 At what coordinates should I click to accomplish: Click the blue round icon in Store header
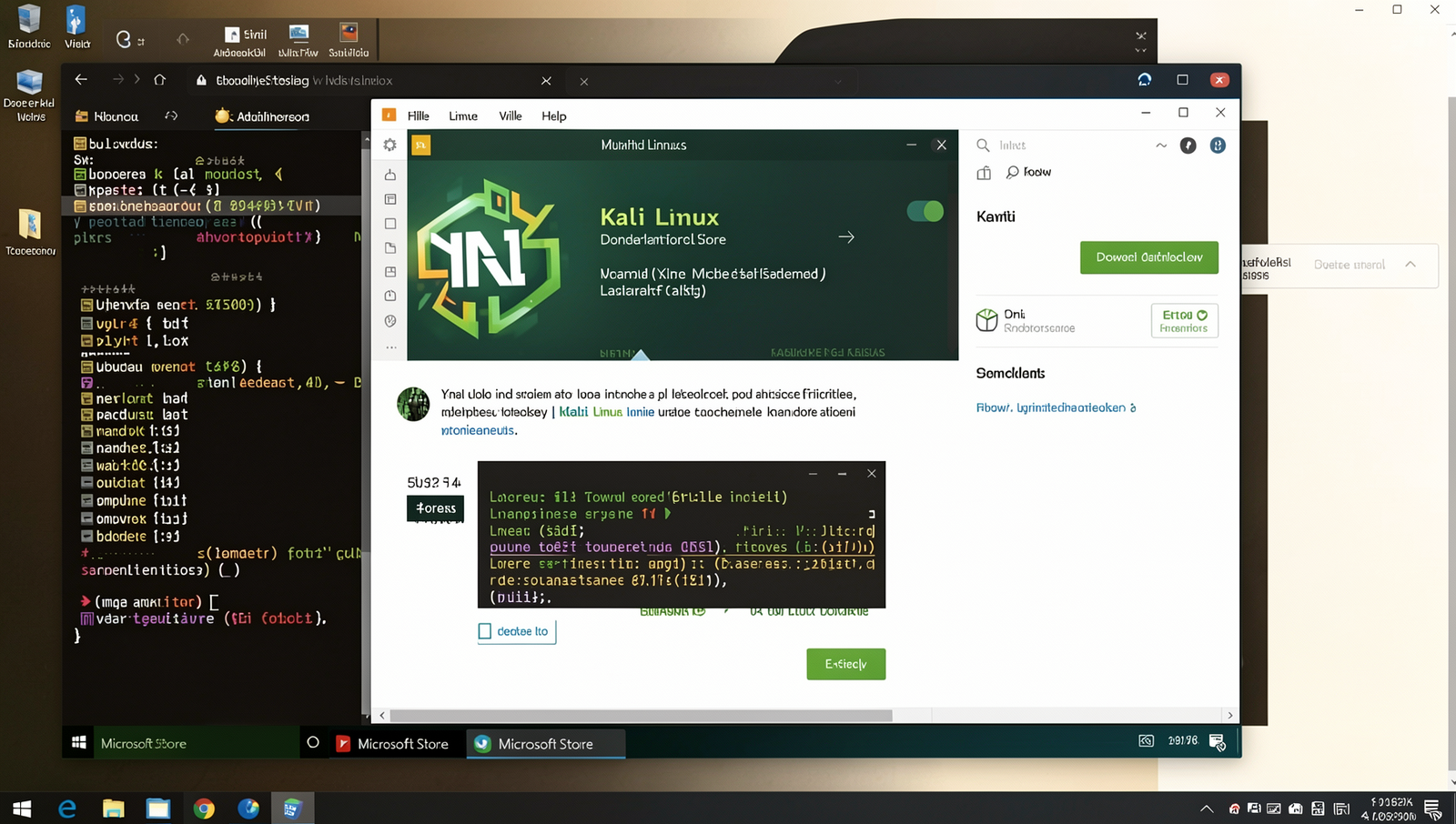(x=1218, y=146)
